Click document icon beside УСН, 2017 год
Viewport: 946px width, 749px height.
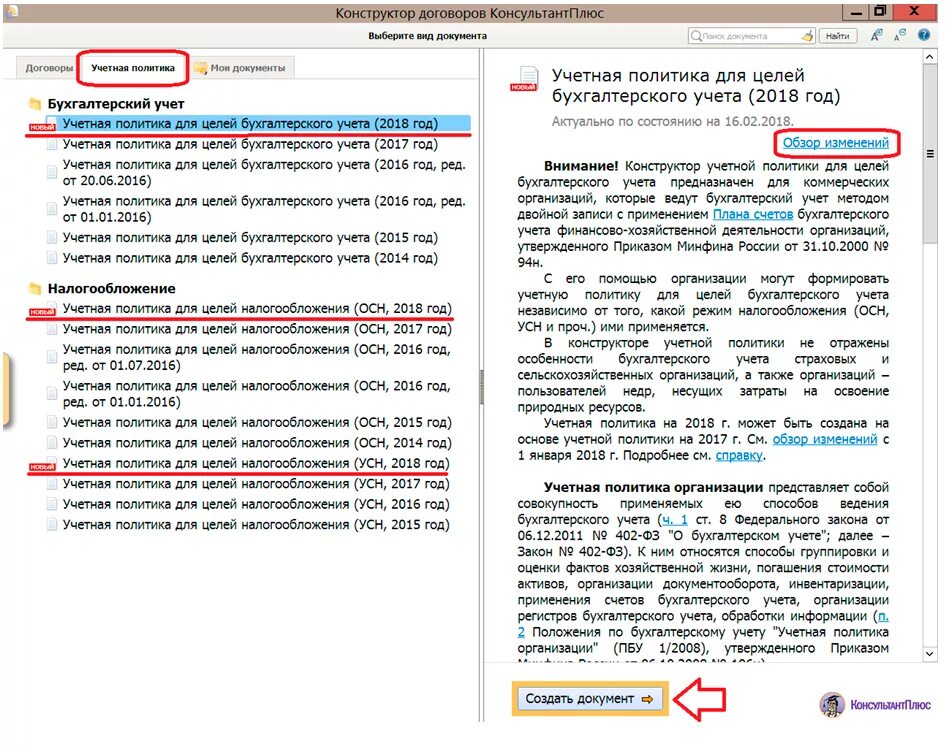click(52, 484)
